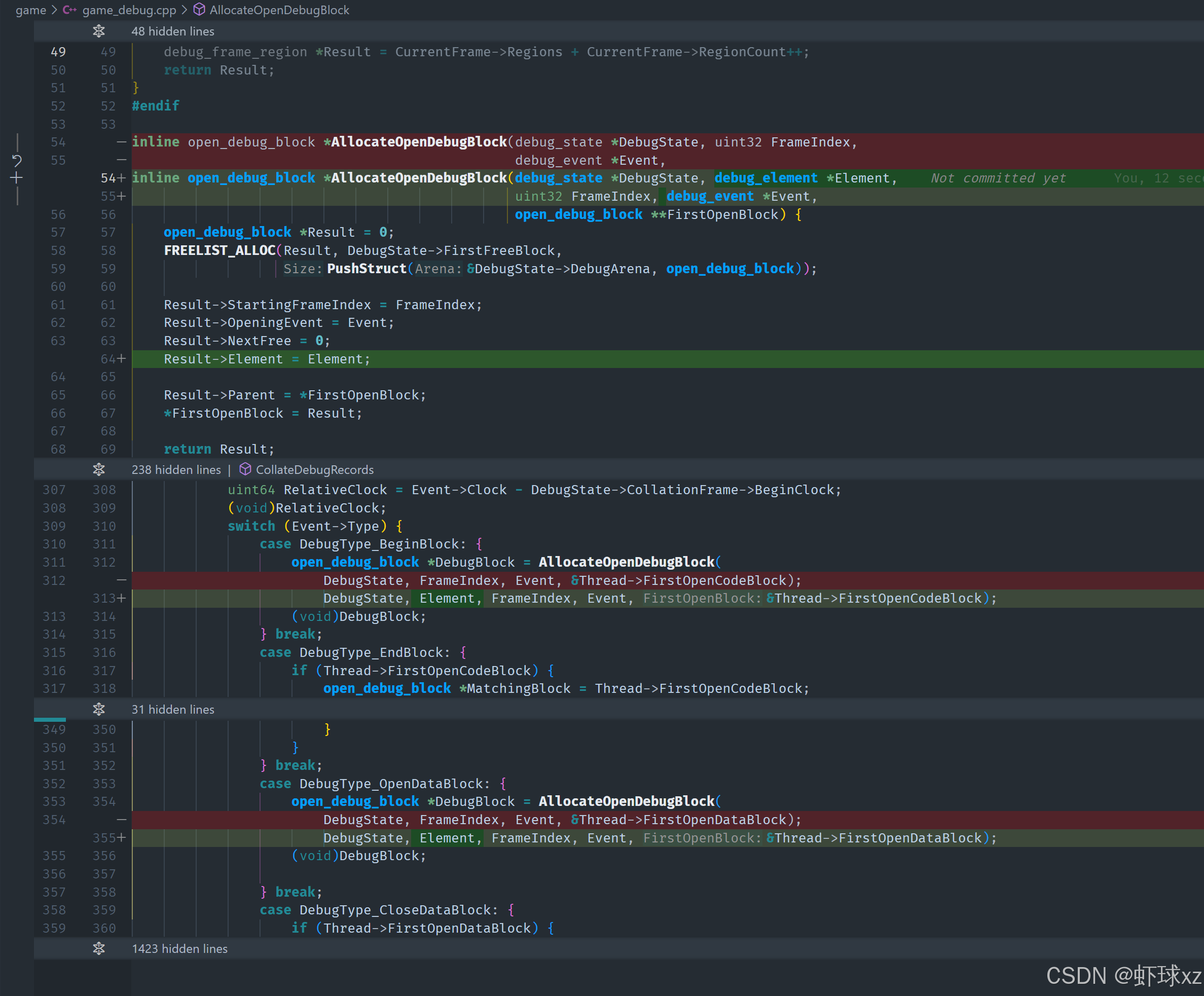
Task: Click the revert change arrow icon
Action: tap(17, 161)
